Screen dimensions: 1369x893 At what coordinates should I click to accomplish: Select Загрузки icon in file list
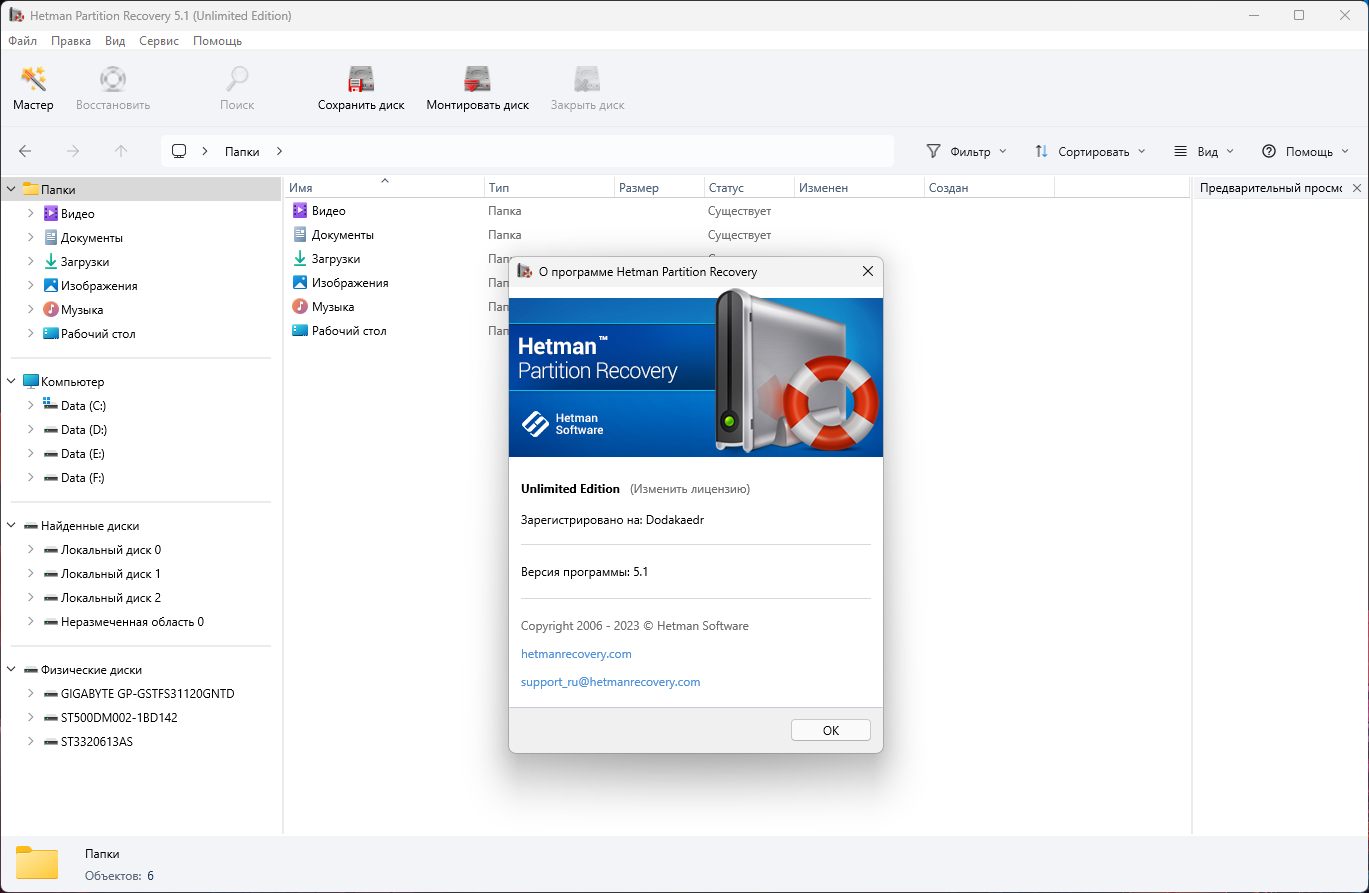coord(300,259)
